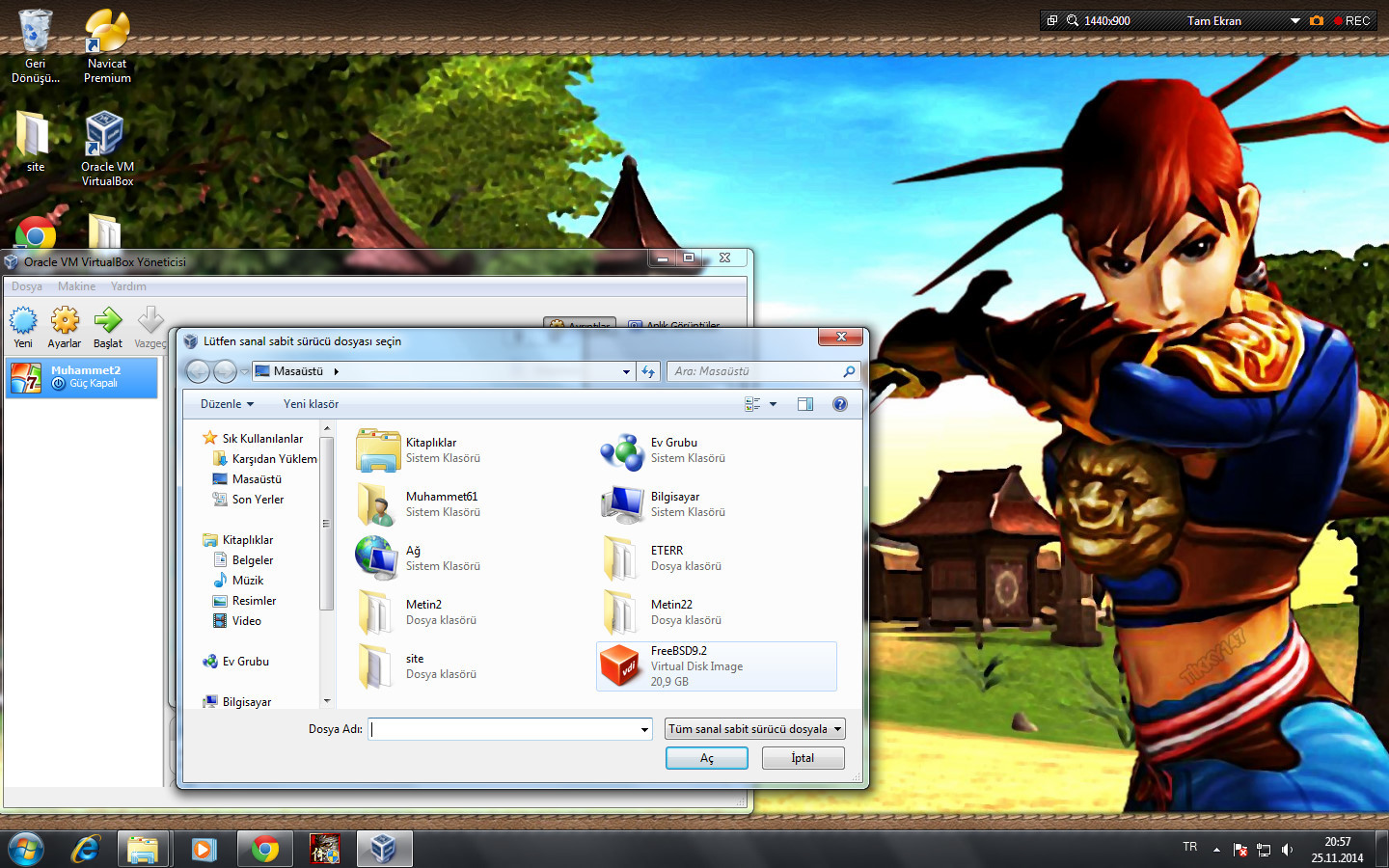Screen dimensions: 1389x868
Task: Select Video in the navigation pane
Action: (x=237, y=621)
